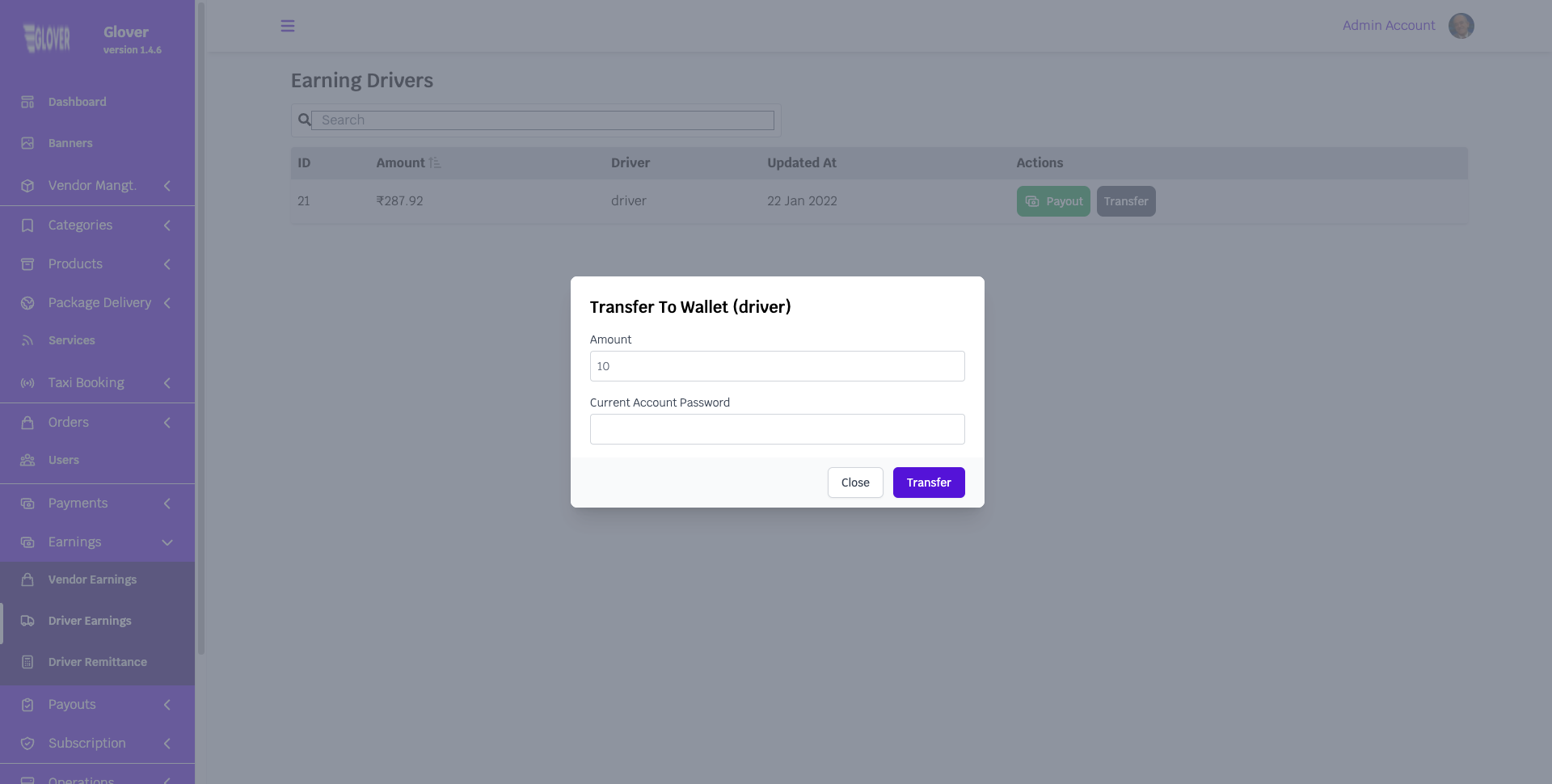Click the Users group icon

(x=27, y=460)
